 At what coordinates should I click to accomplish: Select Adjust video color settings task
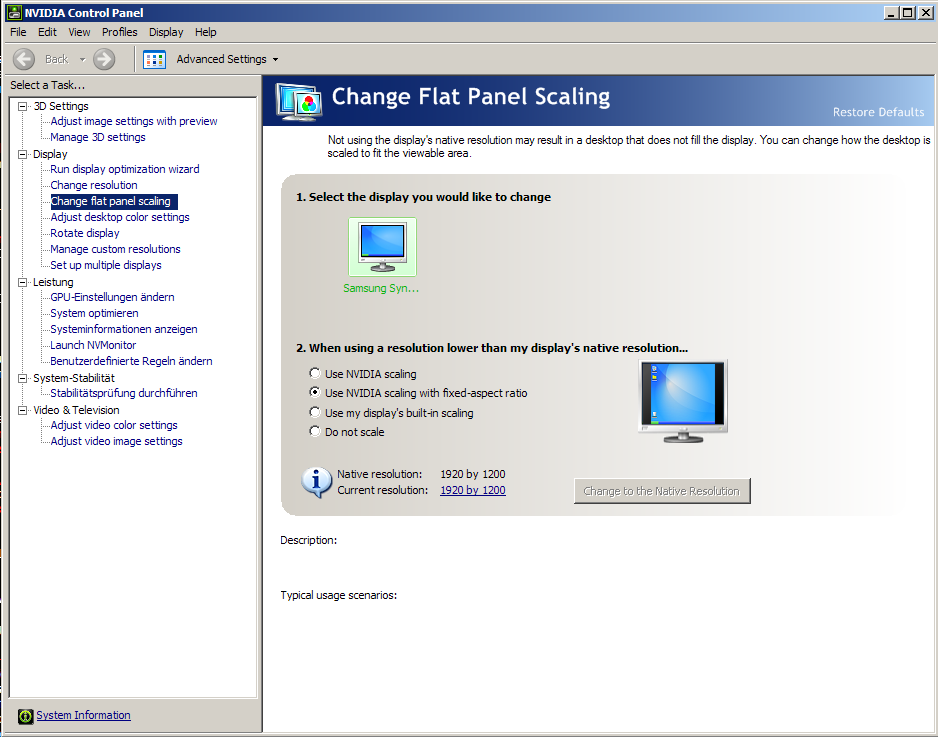tap(114, 425)
